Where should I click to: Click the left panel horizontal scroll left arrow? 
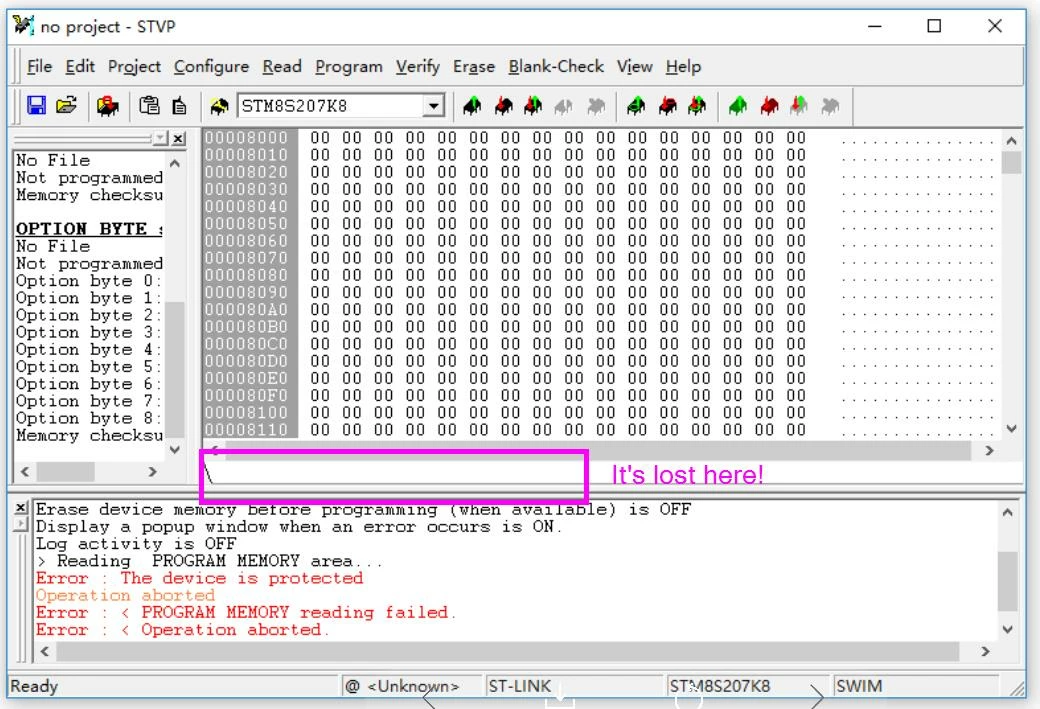[x=25, y=472]
